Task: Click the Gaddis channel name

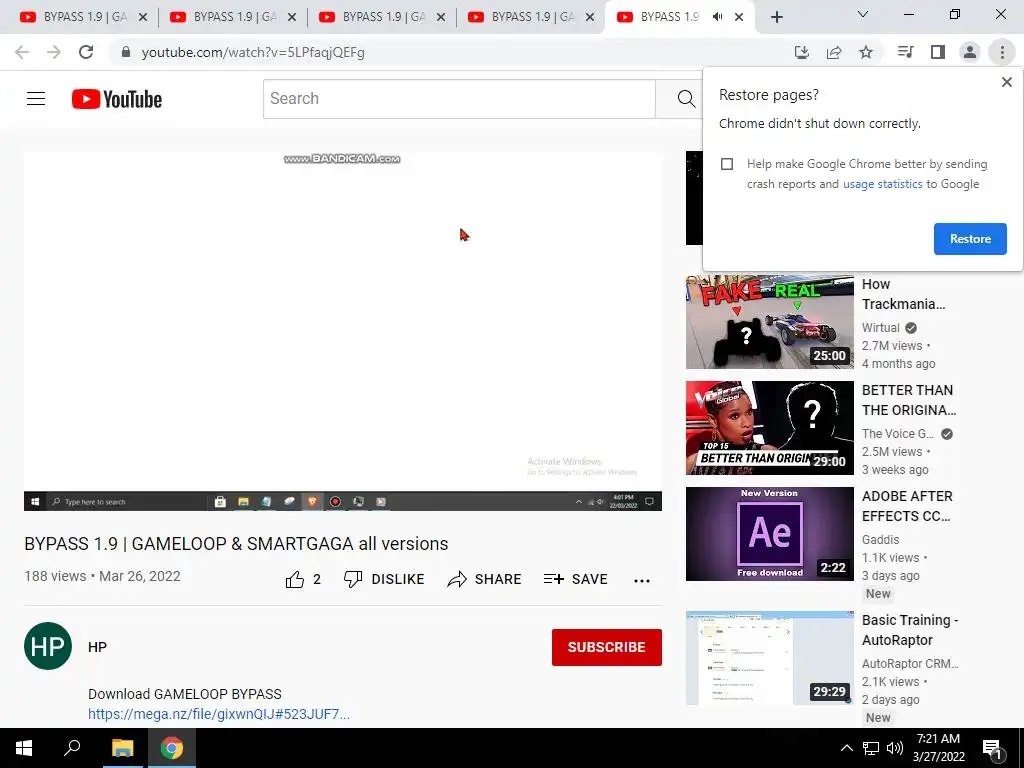Action: point(880,539)
